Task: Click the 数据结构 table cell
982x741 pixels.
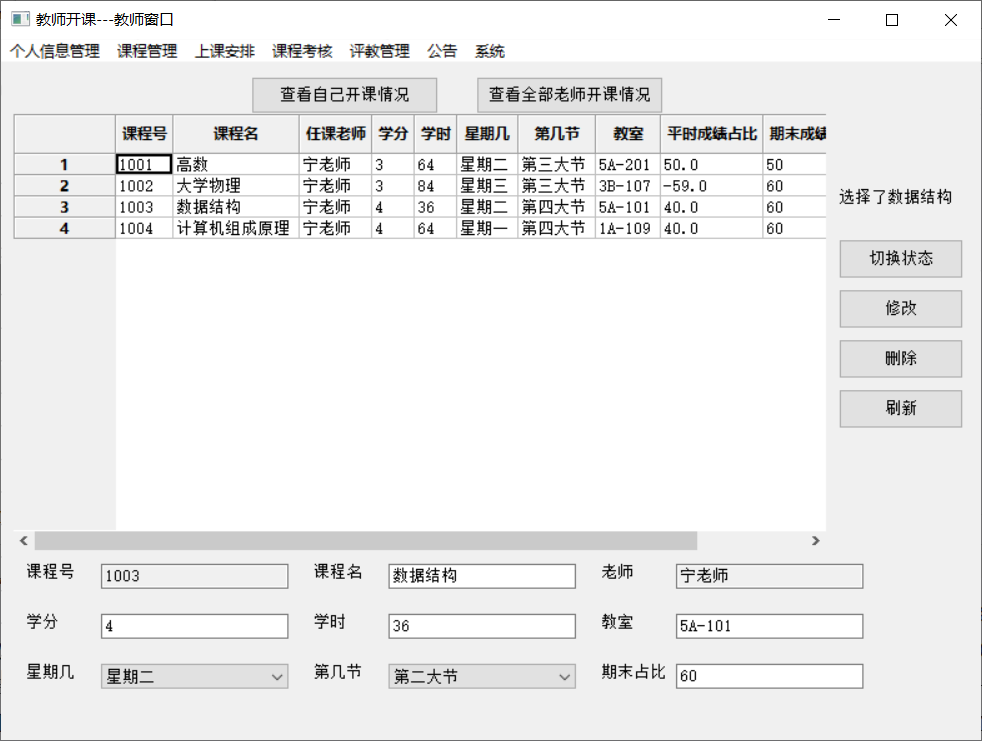Action: 236,207
